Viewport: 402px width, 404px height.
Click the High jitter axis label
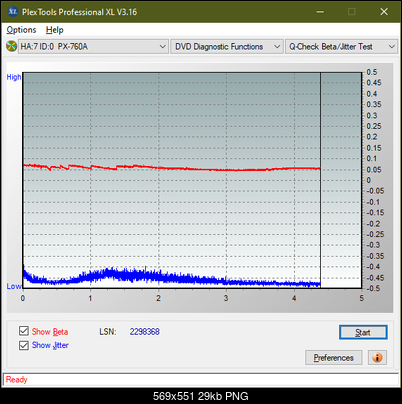point(14,77)
